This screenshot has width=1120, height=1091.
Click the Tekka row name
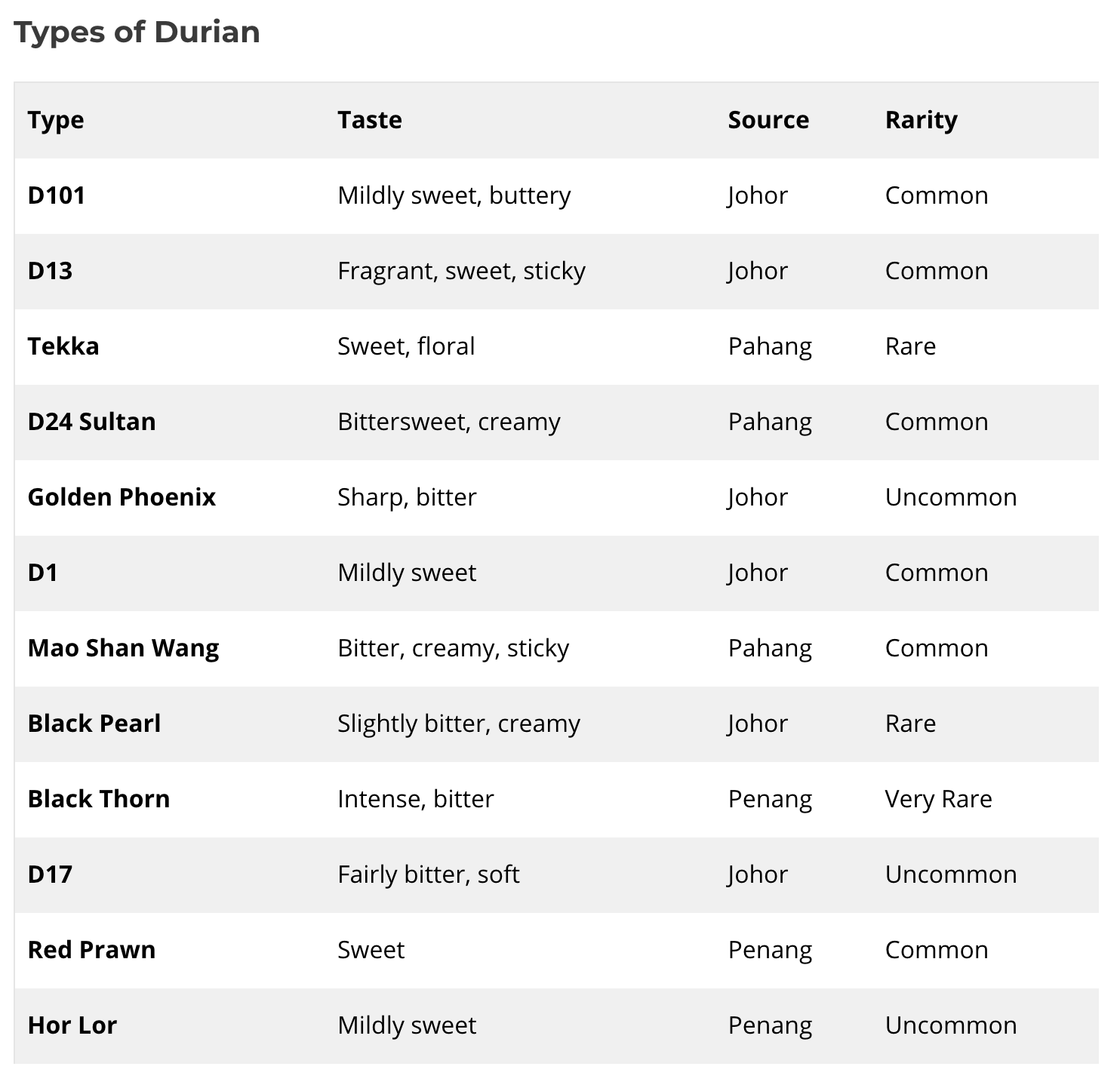[x=63, y=346]
